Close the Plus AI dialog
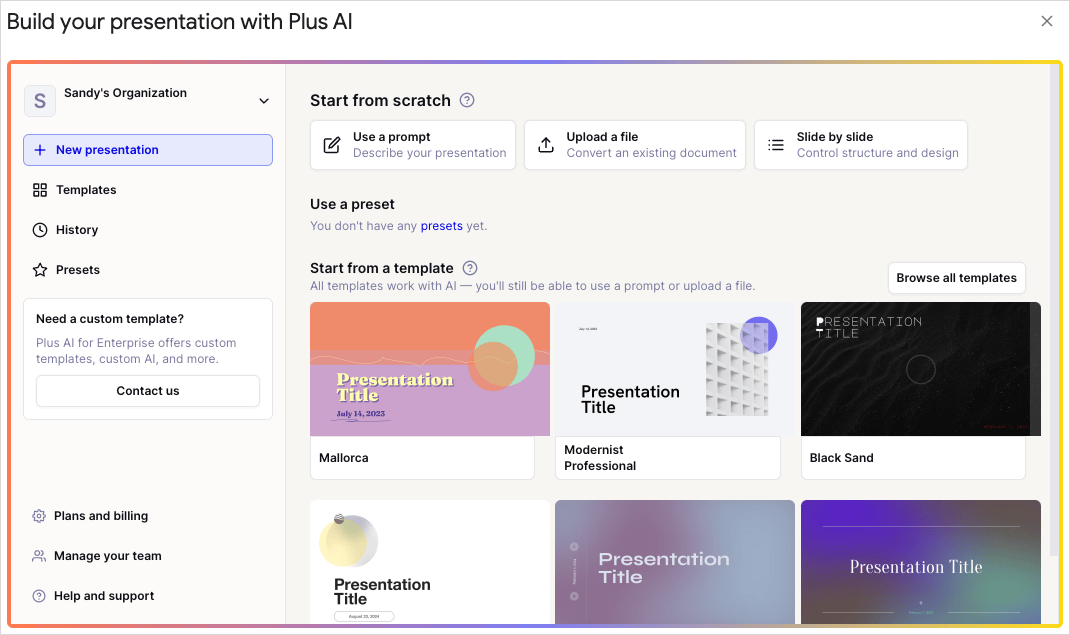This screenshot has width=1070, height=635. pyautogui.click(x=1047, y=21)
